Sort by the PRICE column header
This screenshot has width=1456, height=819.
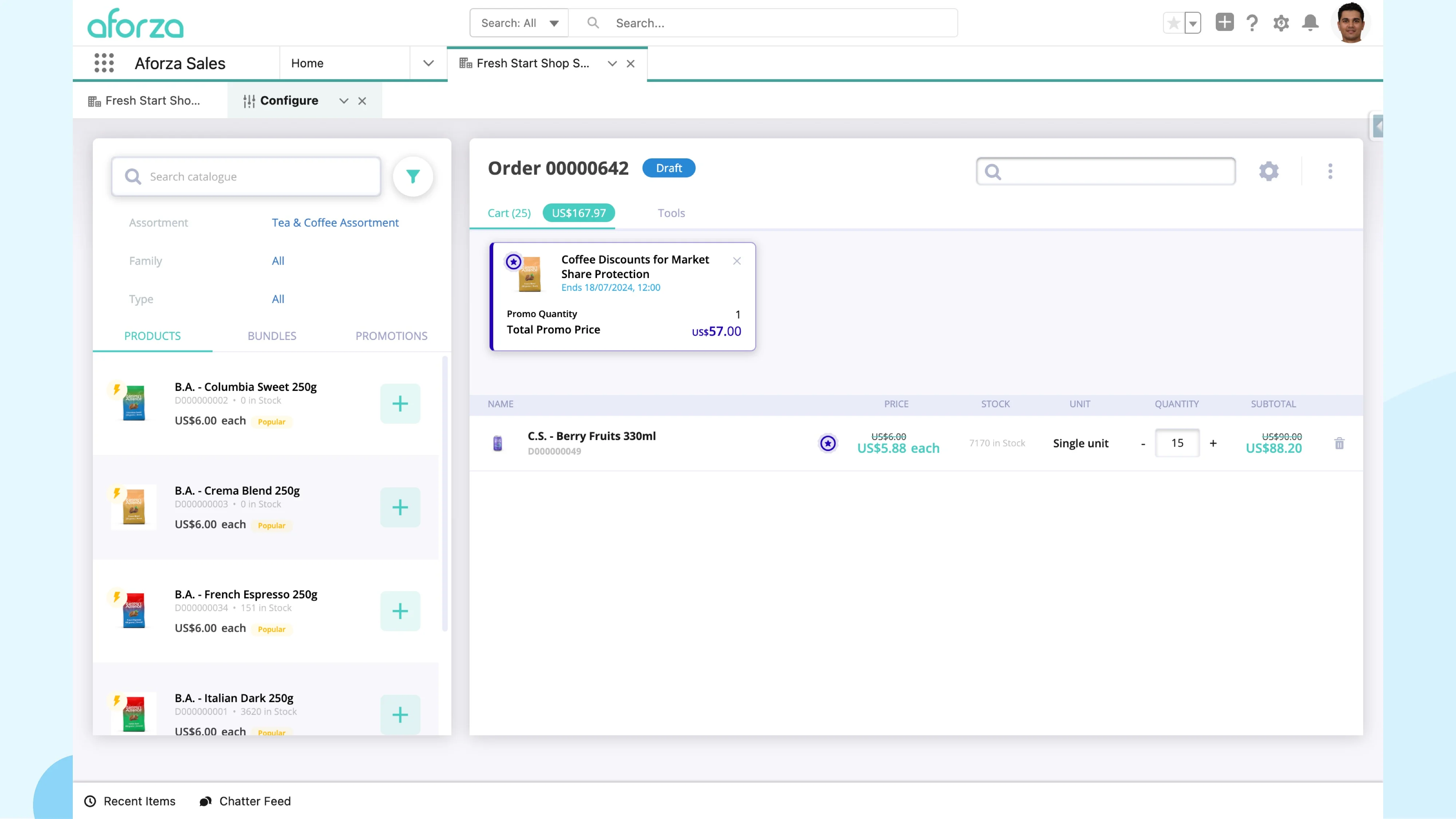[897, 404]
